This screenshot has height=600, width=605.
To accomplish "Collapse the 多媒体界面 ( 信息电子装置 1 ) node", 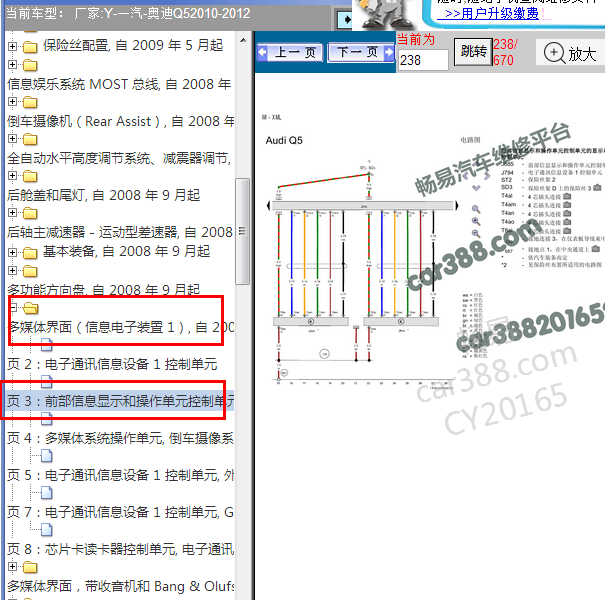I will 12,308.
